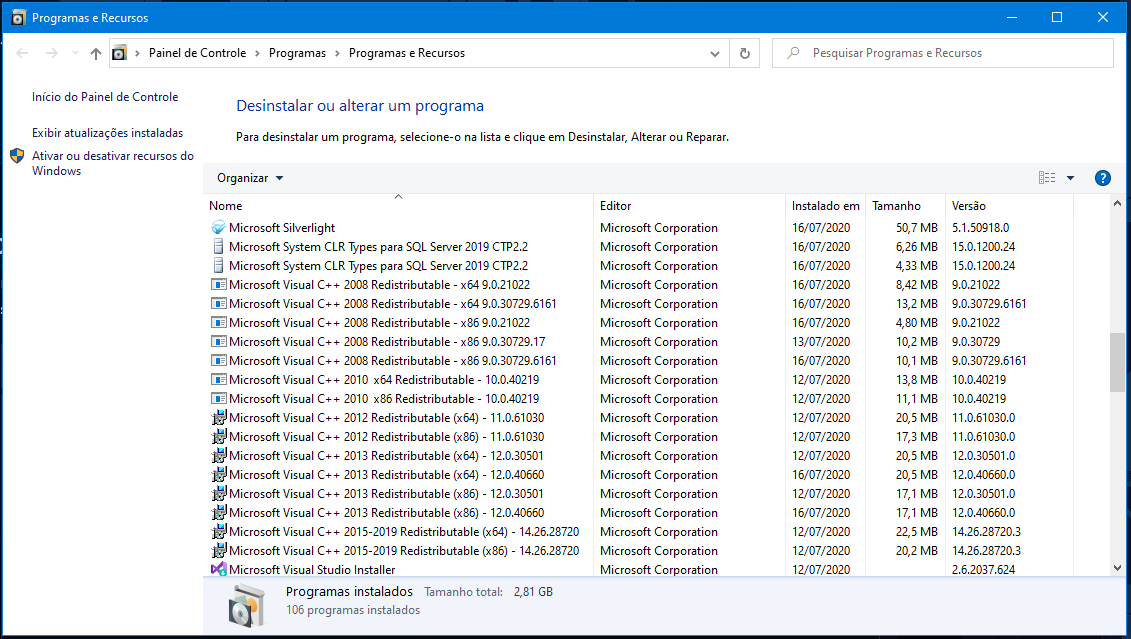Click the Visual C++ 2012 (x86) 11.0.61030 icon
Screen dimensions: 1131x639
coord(219,436)
